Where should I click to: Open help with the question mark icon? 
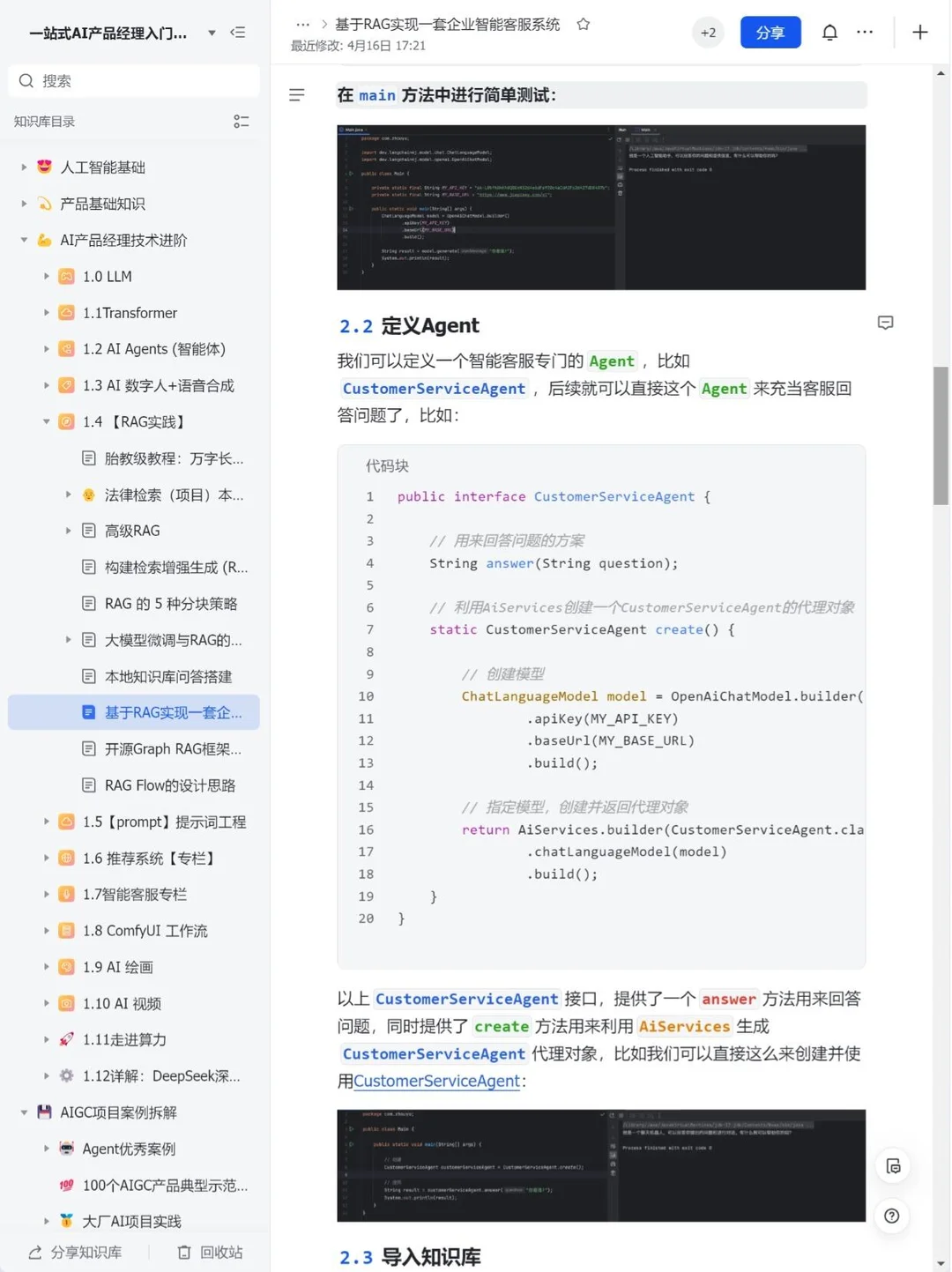coord(892,1216)
